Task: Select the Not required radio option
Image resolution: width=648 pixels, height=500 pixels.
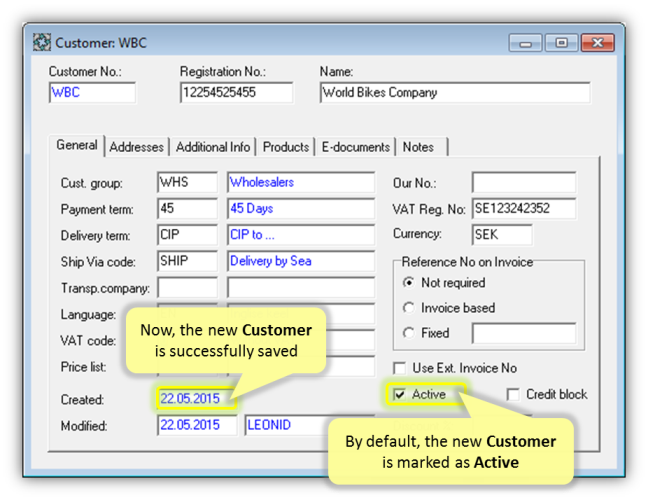Action: pyautogui.click(x=408, y=283)
